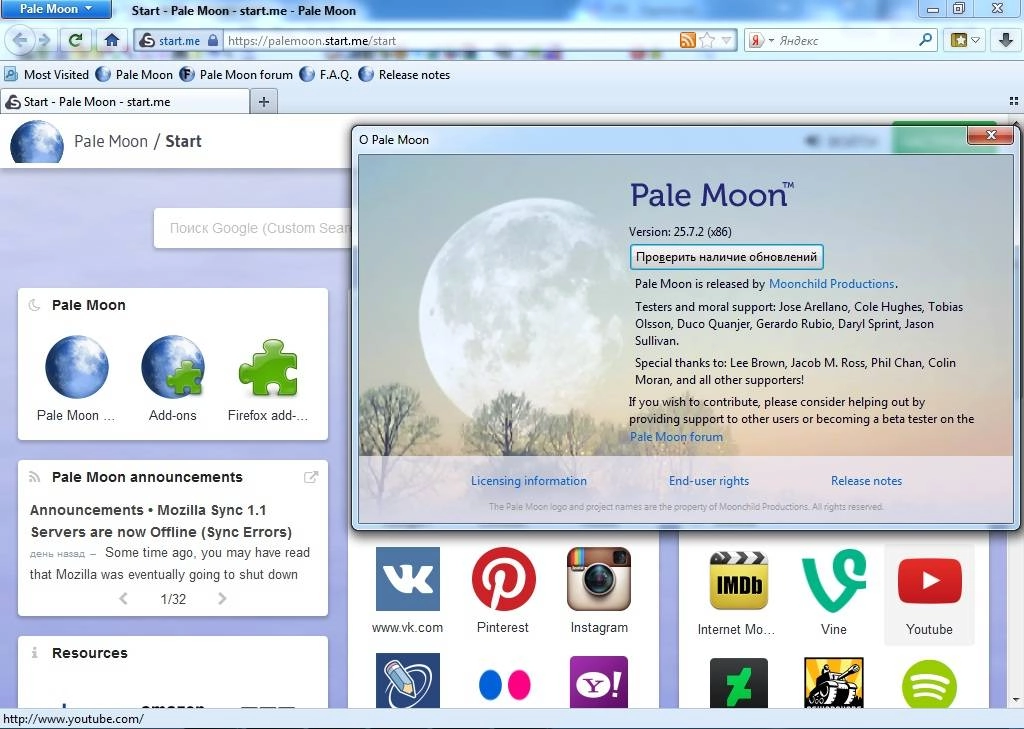Click the start.me site identity lock
1024x729 pixels.
[x=179, y=40]
